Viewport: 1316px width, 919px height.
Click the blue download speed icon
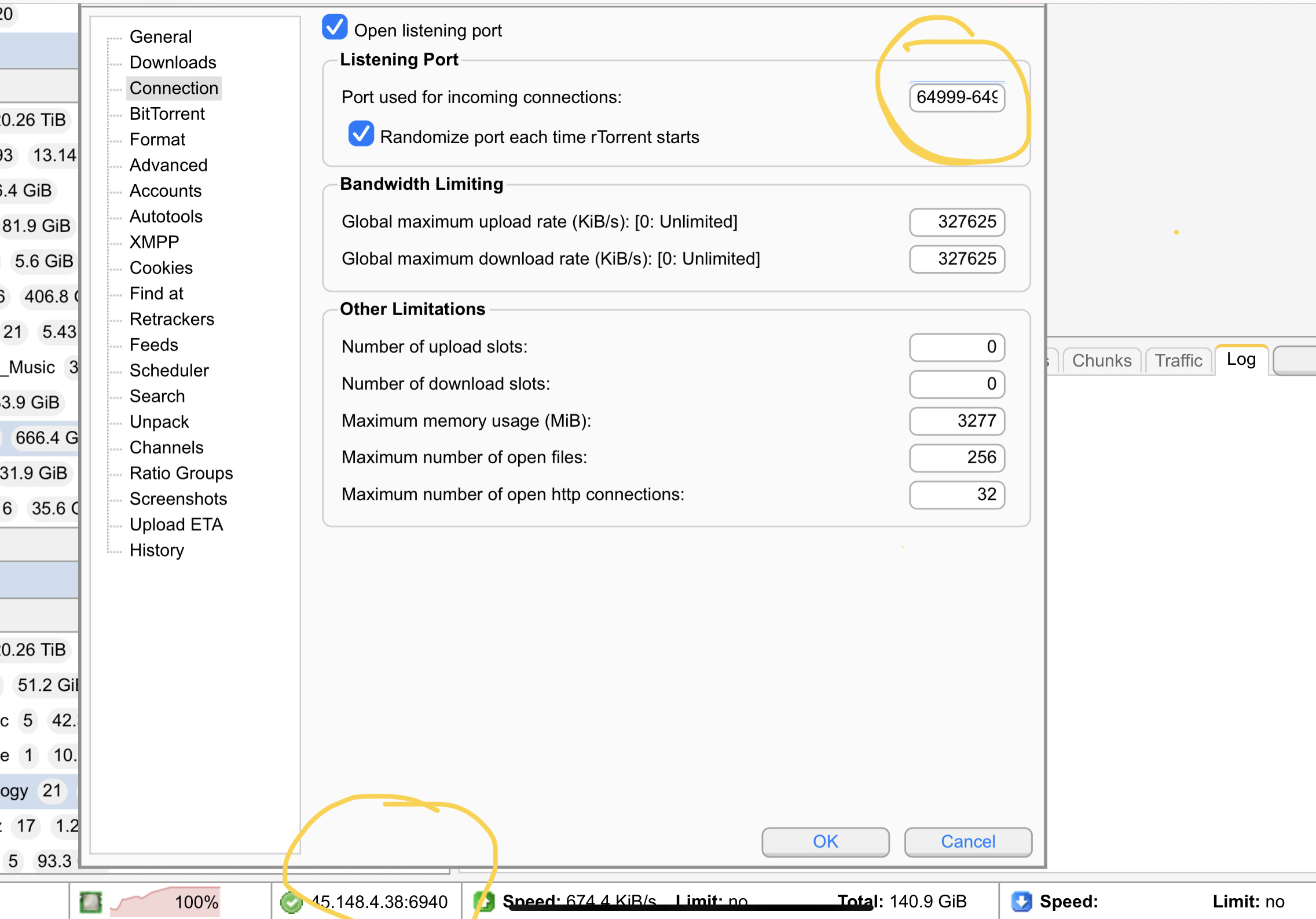1021,902
